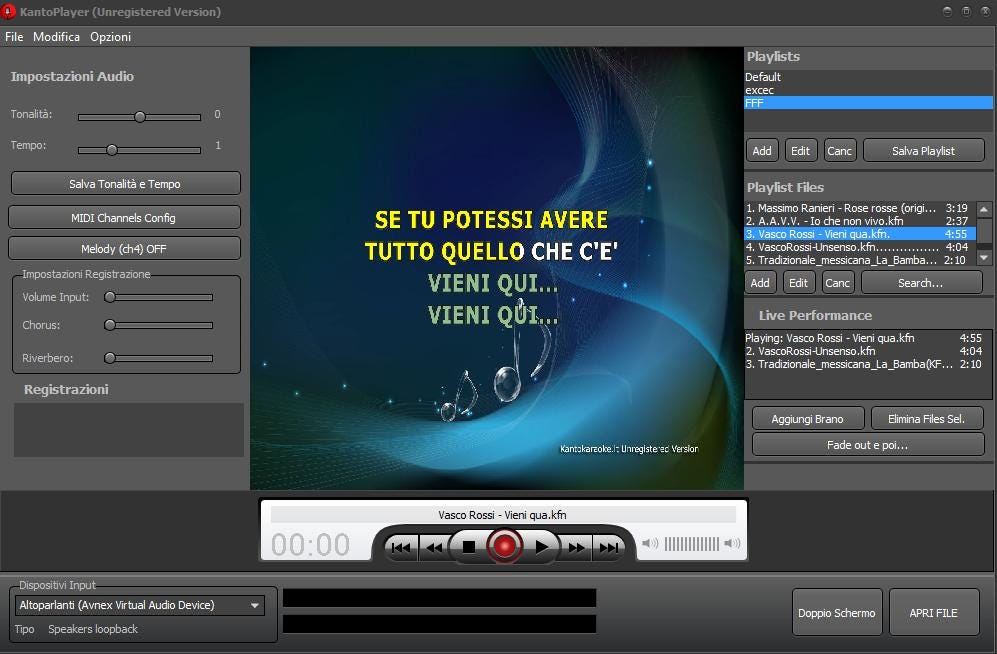997x654 pixels.
Task: Rewind the playing song
Action: [x=435, y=547]
